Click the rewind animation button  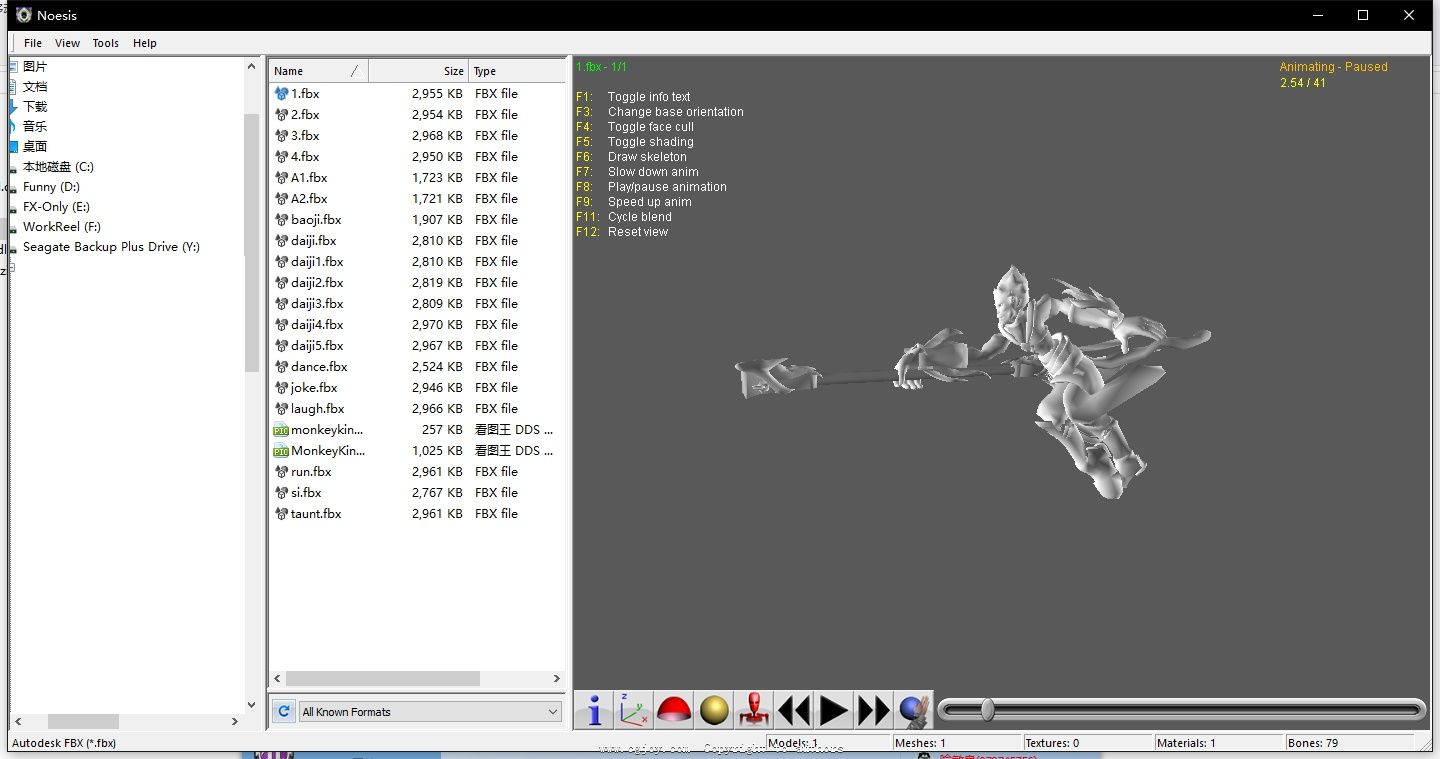794,710
